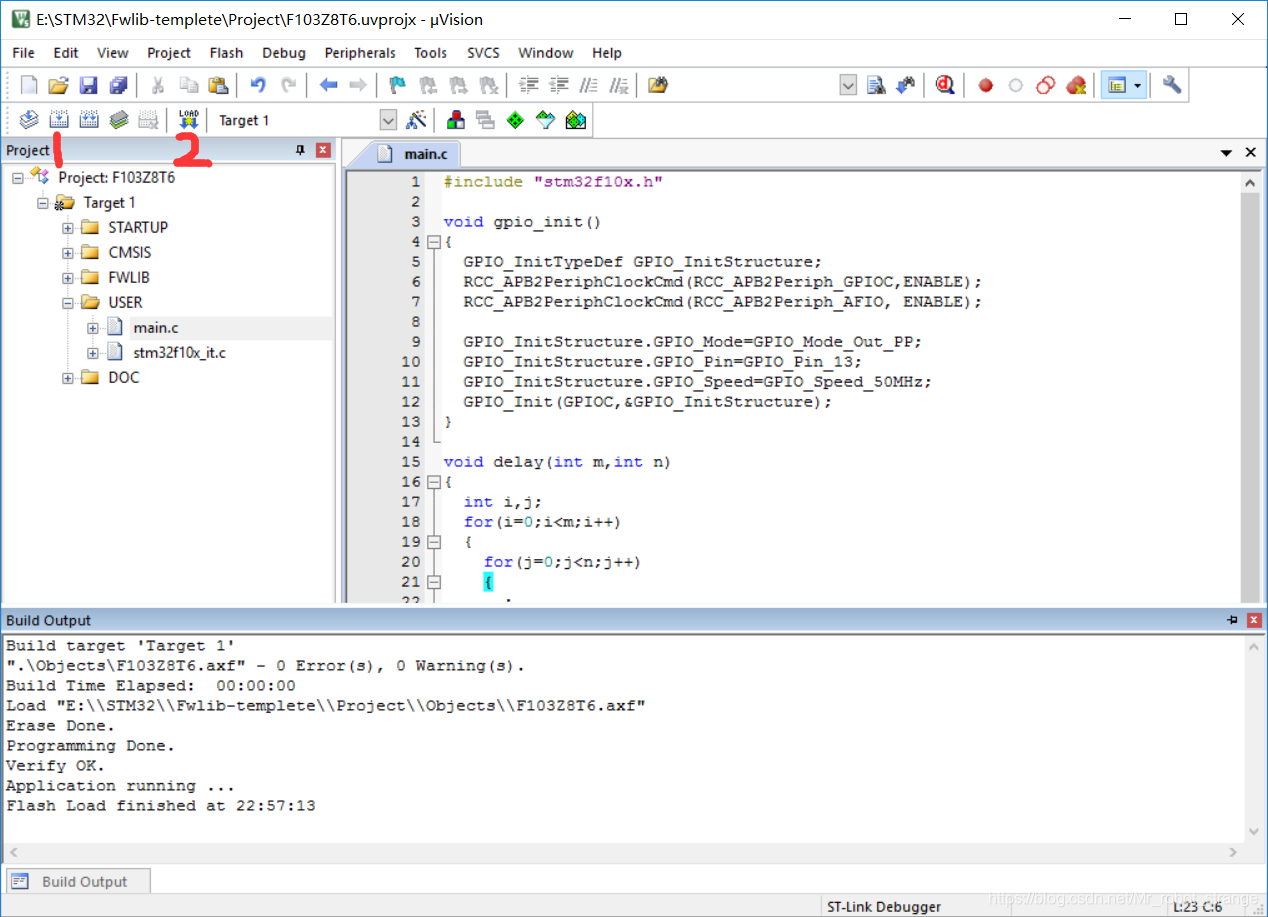Collapse the code fold at line 16
The height and width of the screenshot is (917, 1268).
[x=433, y=482]
